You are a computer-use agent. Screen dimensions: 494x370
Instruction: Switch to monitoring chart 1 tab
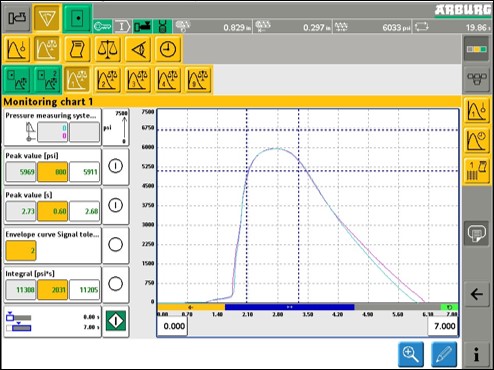[x=77, y=80]
